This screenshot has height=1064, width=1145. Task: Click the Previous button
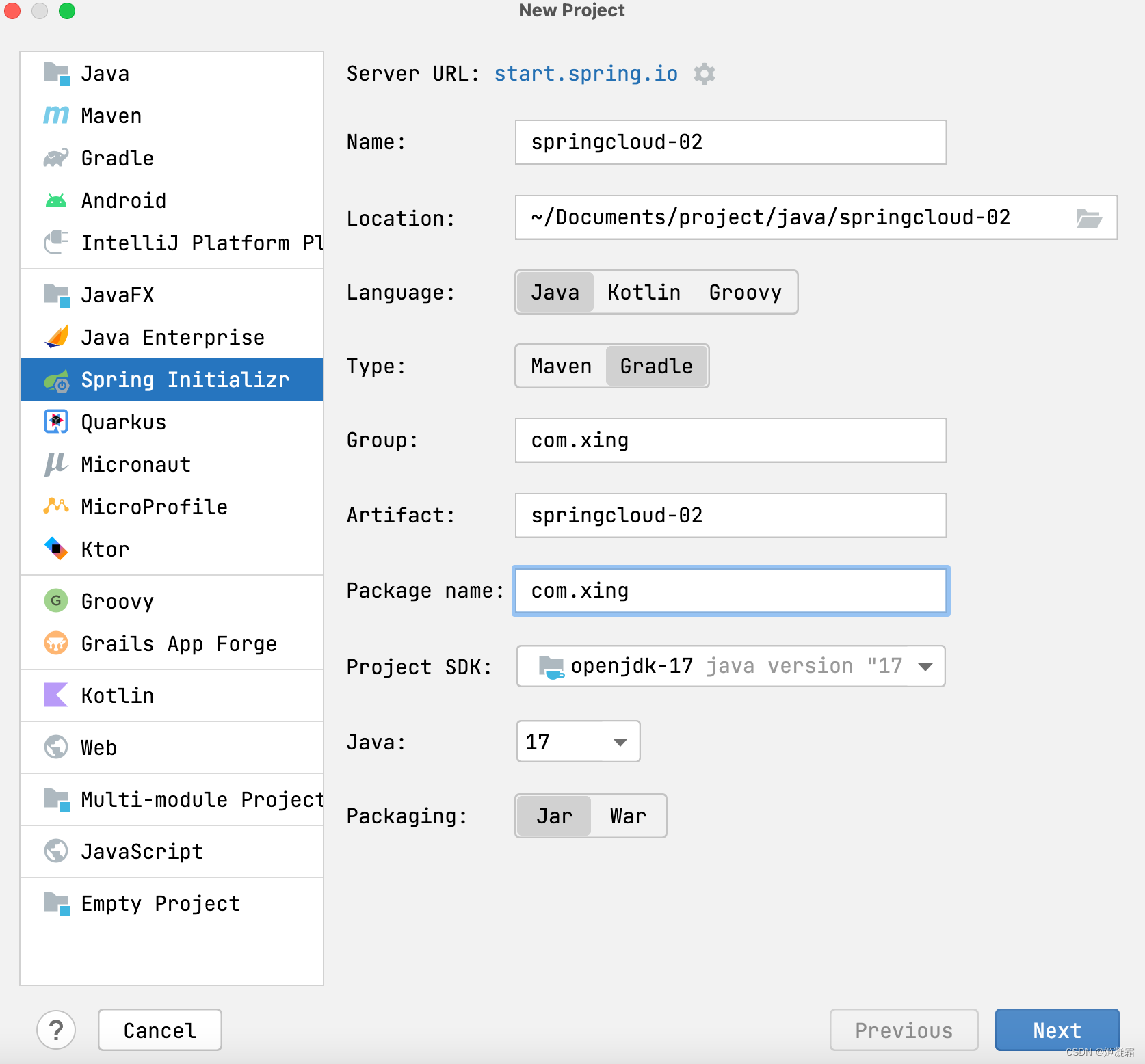pyautogui.click(x=904, y=1030)
